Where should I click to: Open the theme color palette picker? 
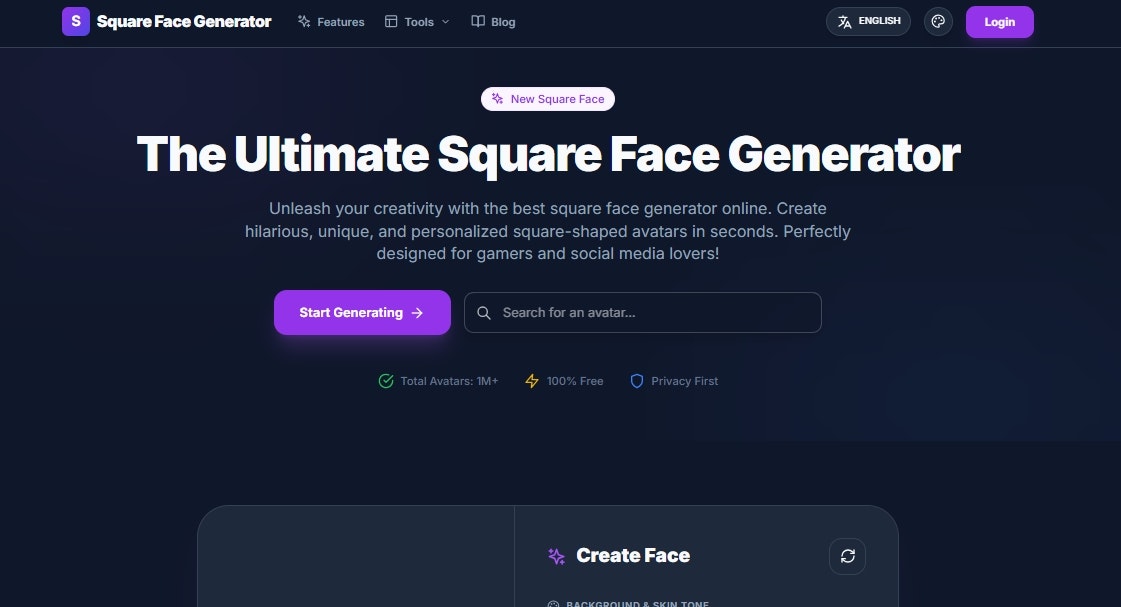[x=938, y=20]
